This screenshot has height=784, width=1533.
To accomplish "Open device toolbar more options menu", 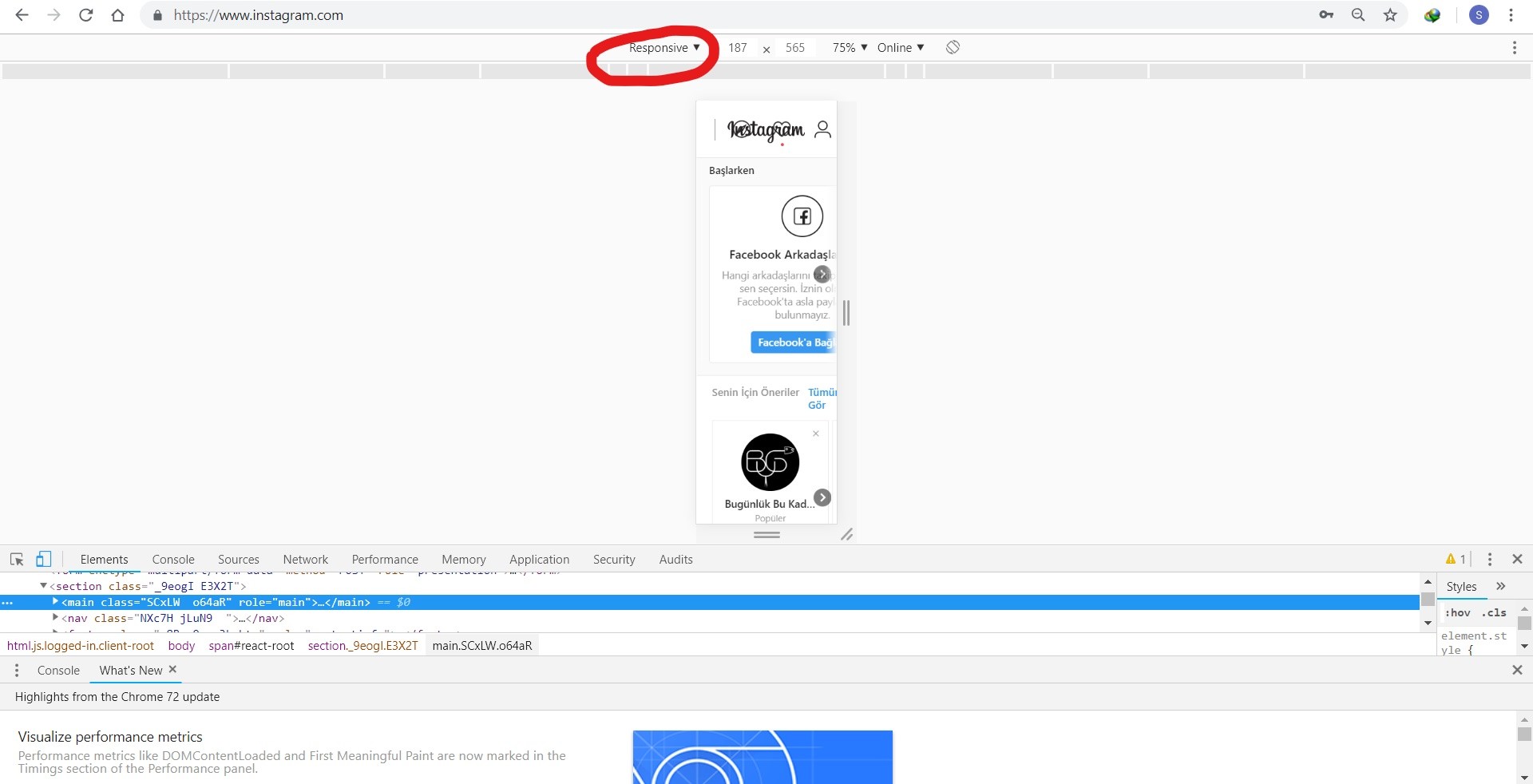I will click(x=1514, y=48).
